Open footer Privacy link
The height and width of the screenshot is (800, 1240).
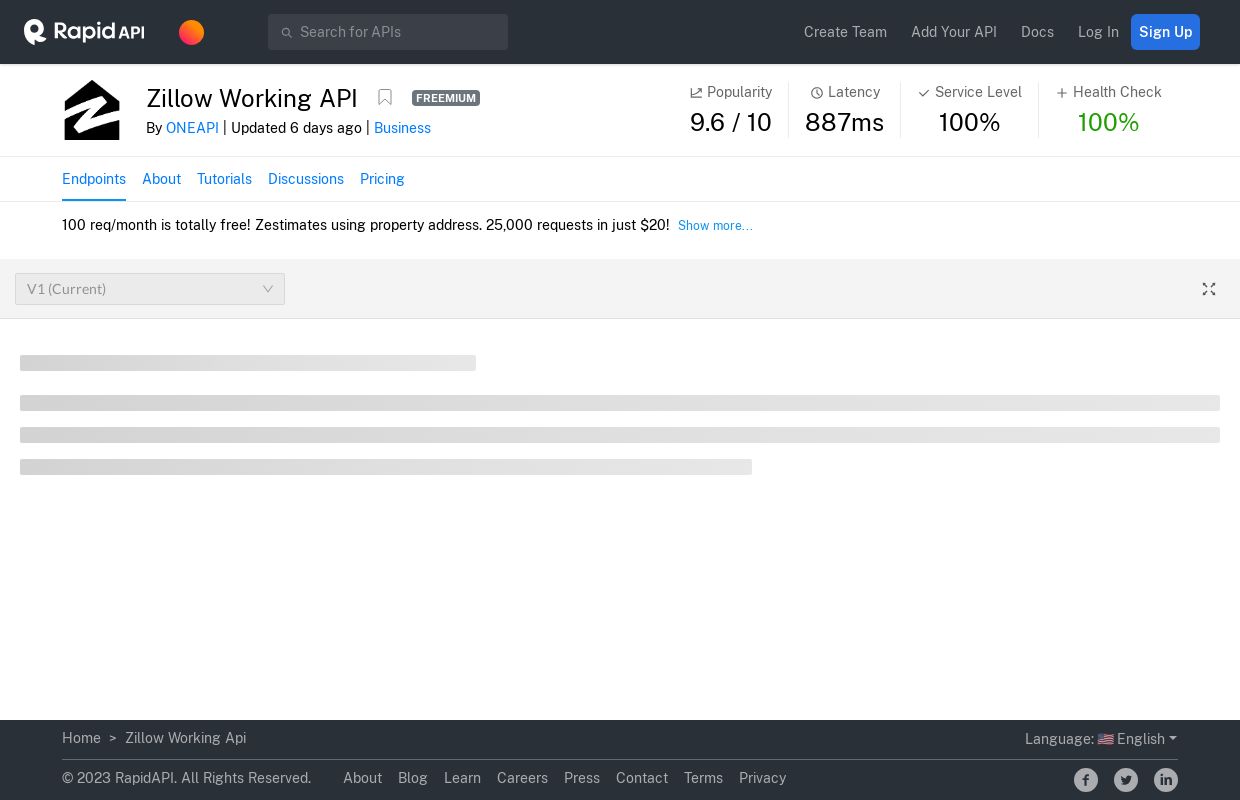coord(762,778)
